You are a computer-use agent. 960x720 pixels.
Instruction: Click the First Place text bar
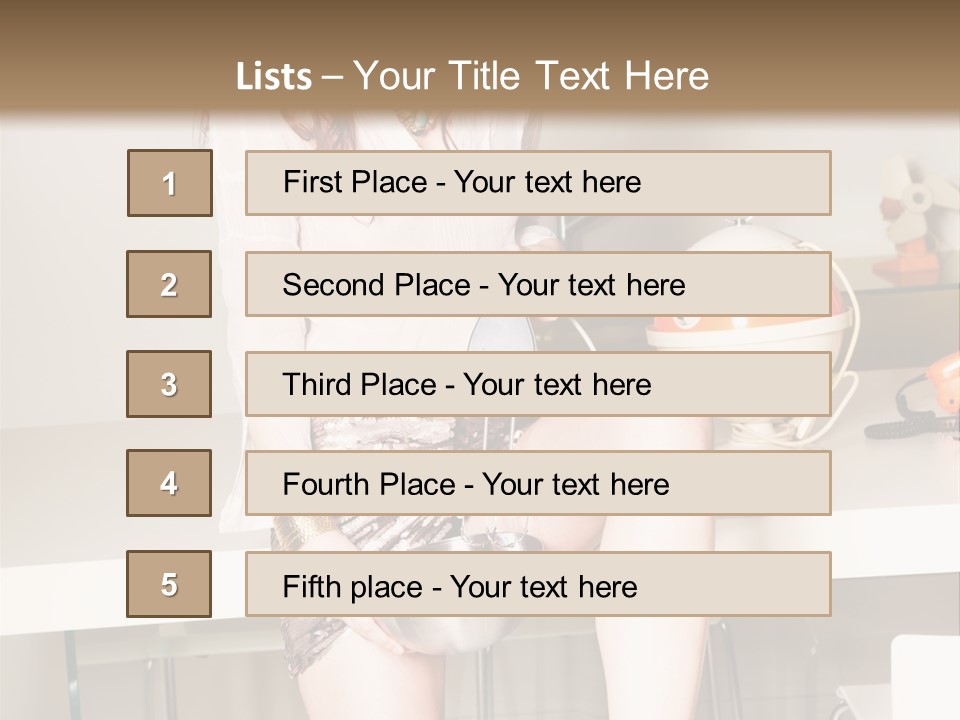(x=538, y=183)
